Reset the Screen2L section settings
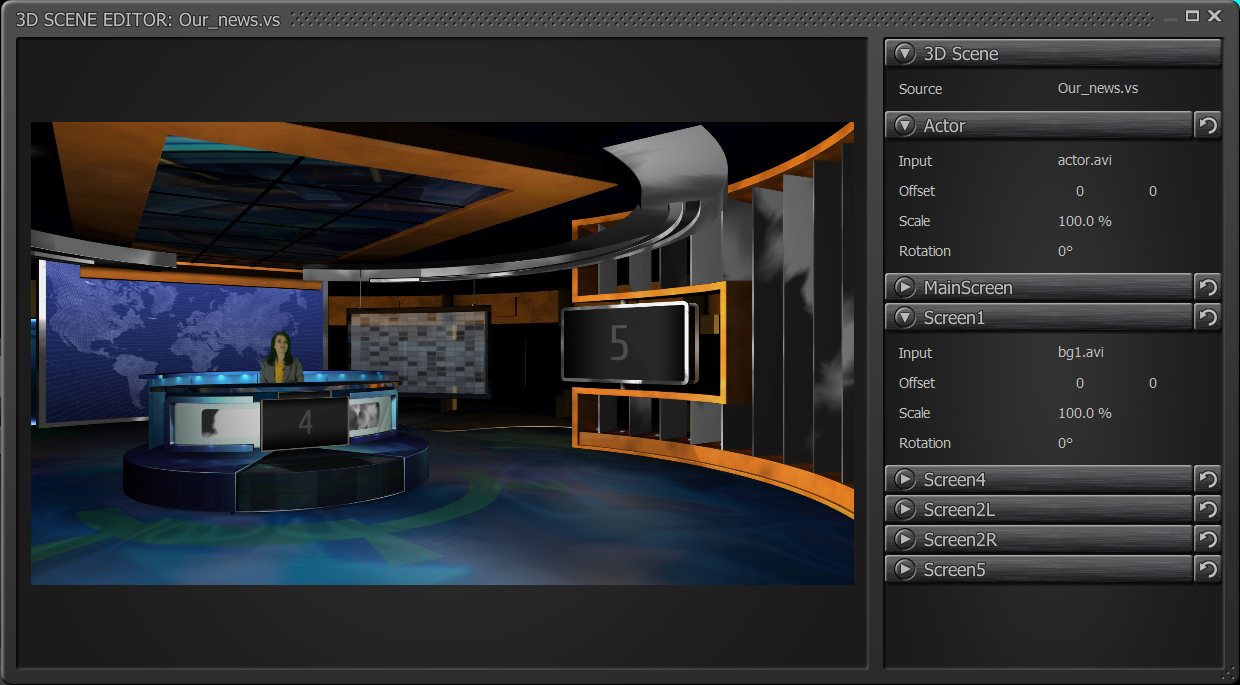Image resolution: width=1240 pixels, height=685 pixels. (1208, 509)
